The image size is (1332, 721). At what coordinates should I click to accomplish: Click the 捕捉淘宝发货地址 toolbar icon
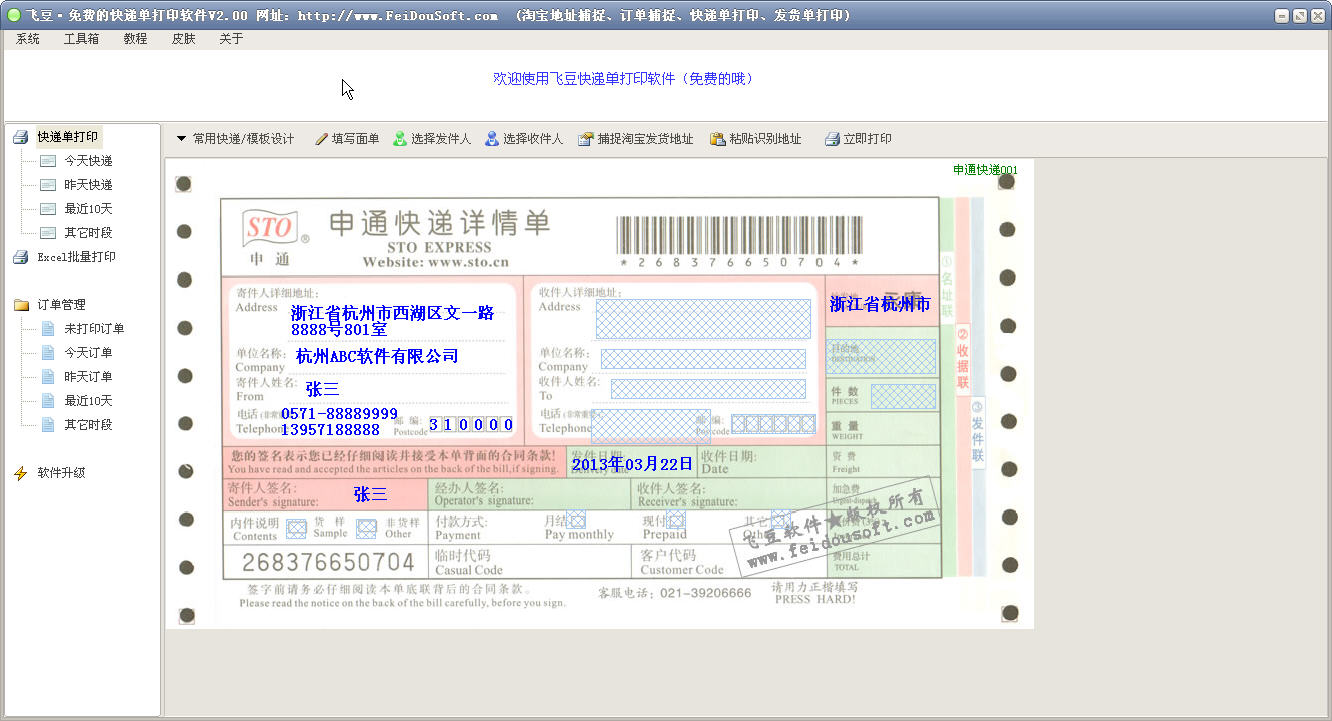[586, 139]
